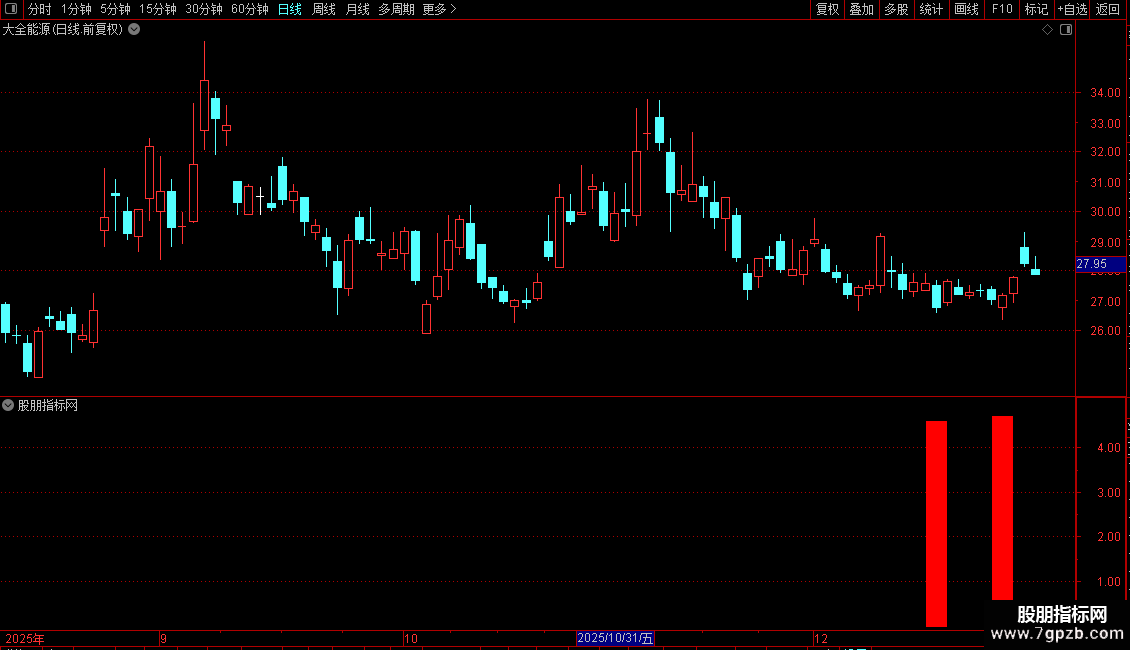Select the 15分钟 period
This screenshot has height=650, width=1130.
point(158,9)
